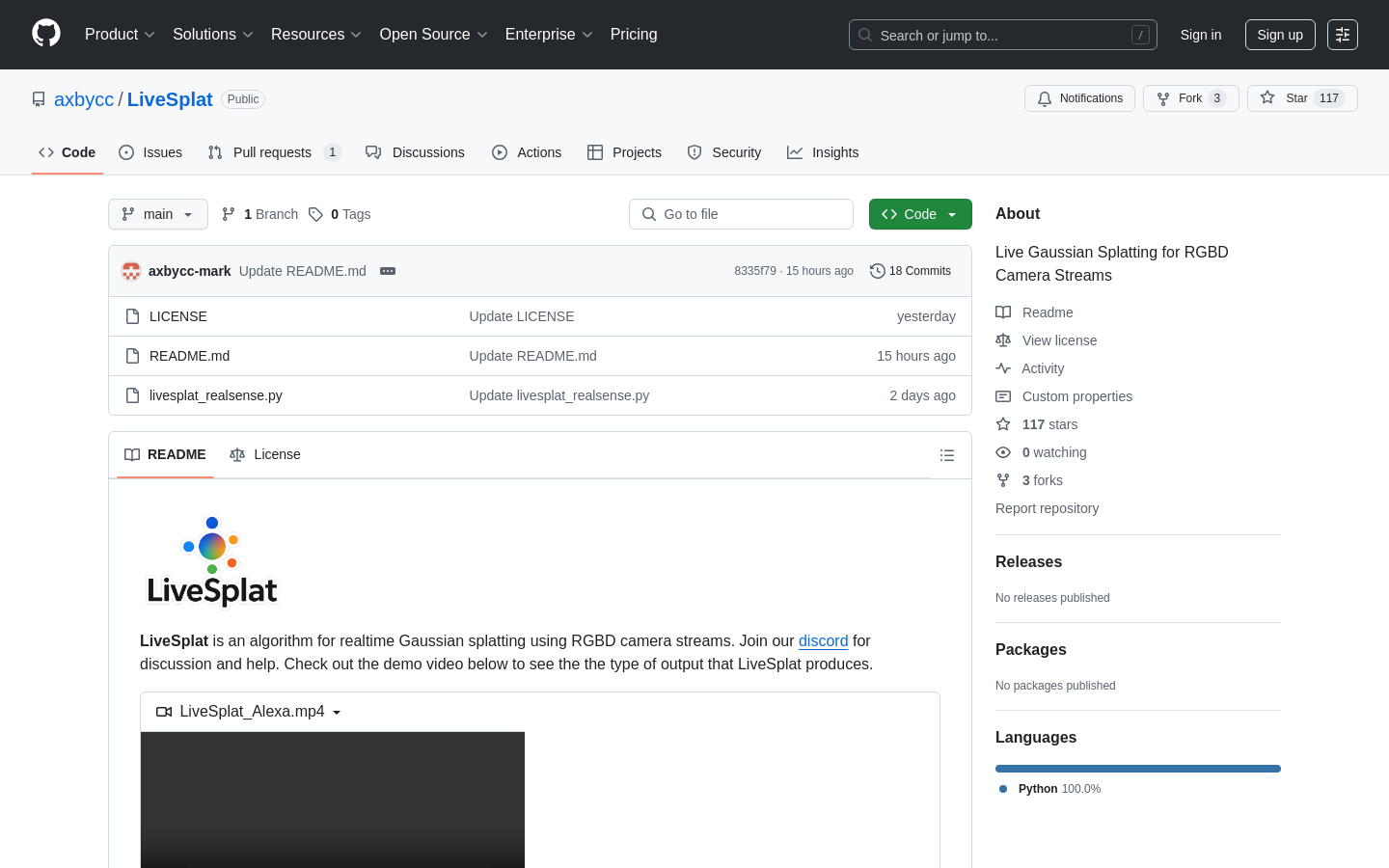Open the Update livesplat_realsense.py commit message
1389x868 pixels.
tap(559, 395)
